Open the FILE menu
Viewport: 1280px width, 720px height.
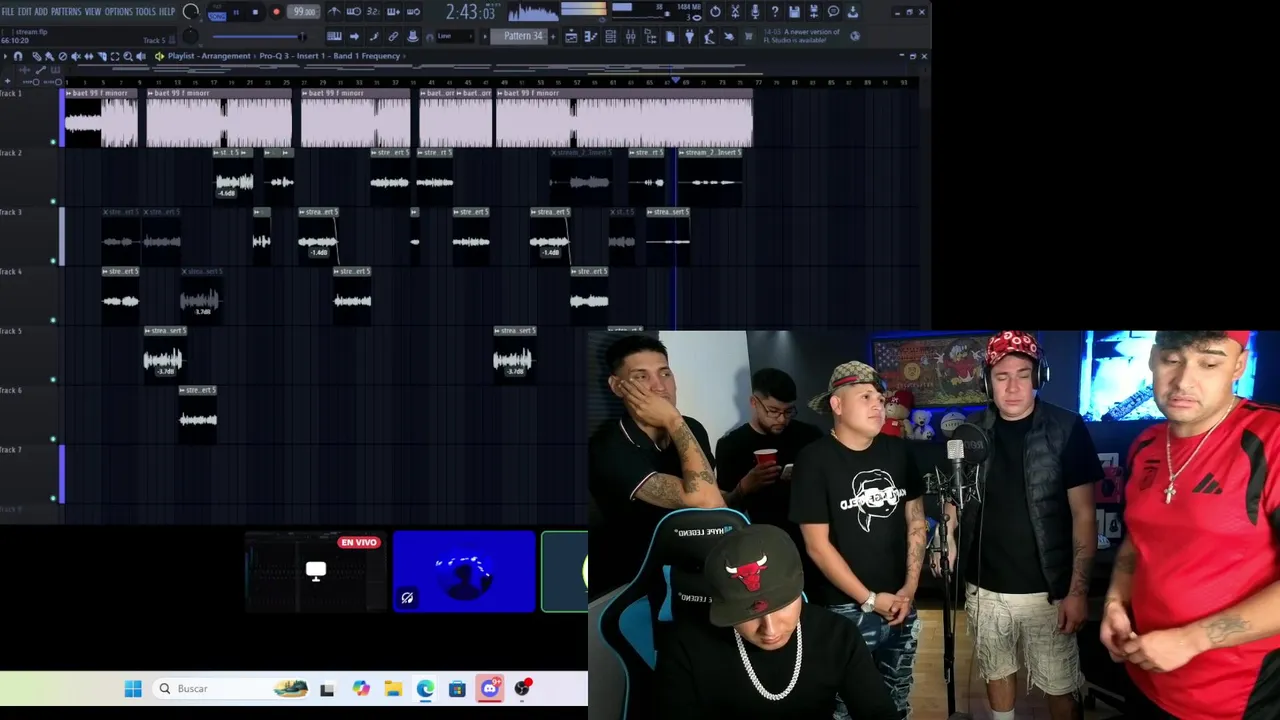pos(7,12)
